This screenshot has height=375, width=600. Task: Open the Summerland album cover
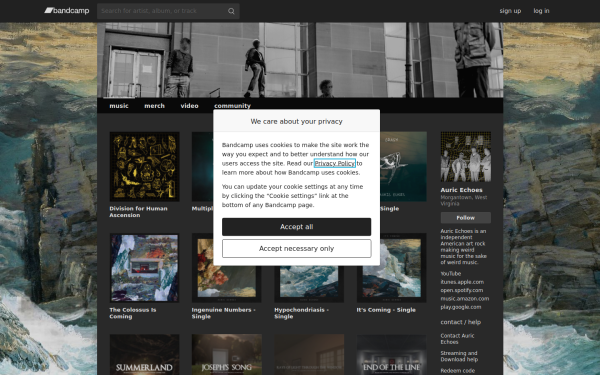pyautogui.click(x=144, y=355)
